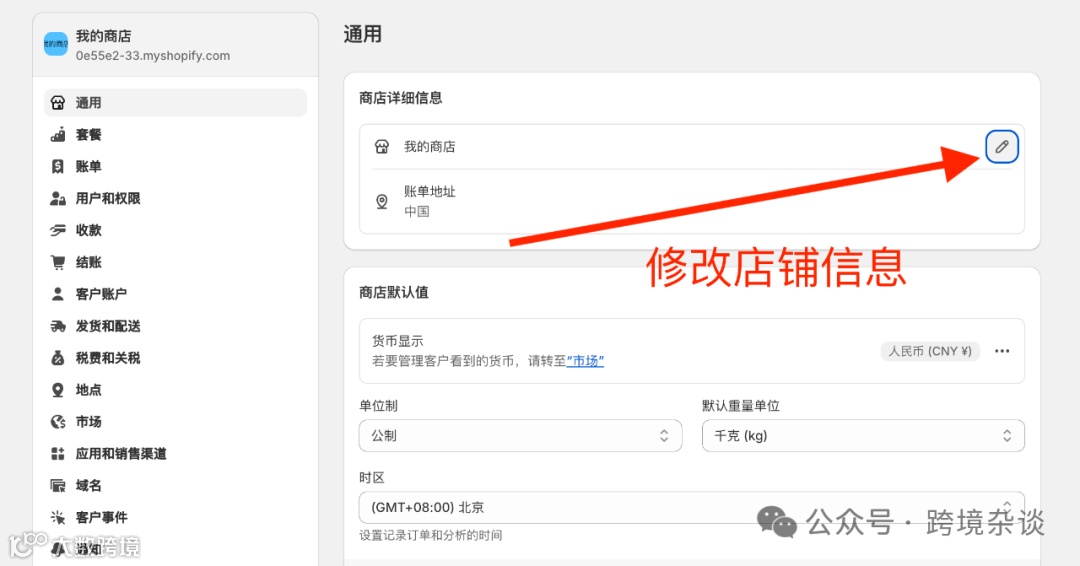Click the 税费和关税 money bag icon
1080x566 pixels.
click(58, 357)
